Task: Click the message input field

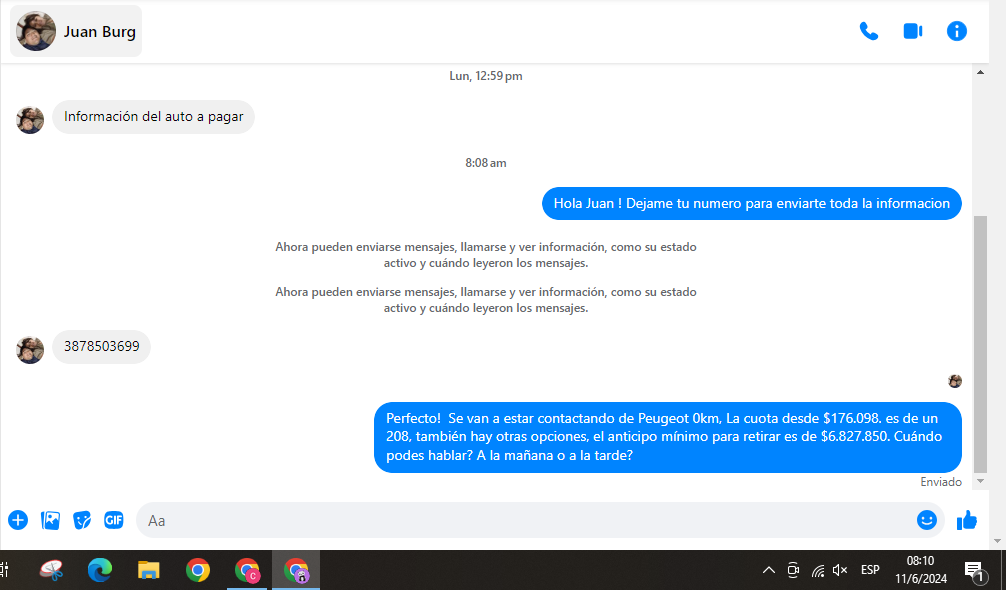Action: 520,520
